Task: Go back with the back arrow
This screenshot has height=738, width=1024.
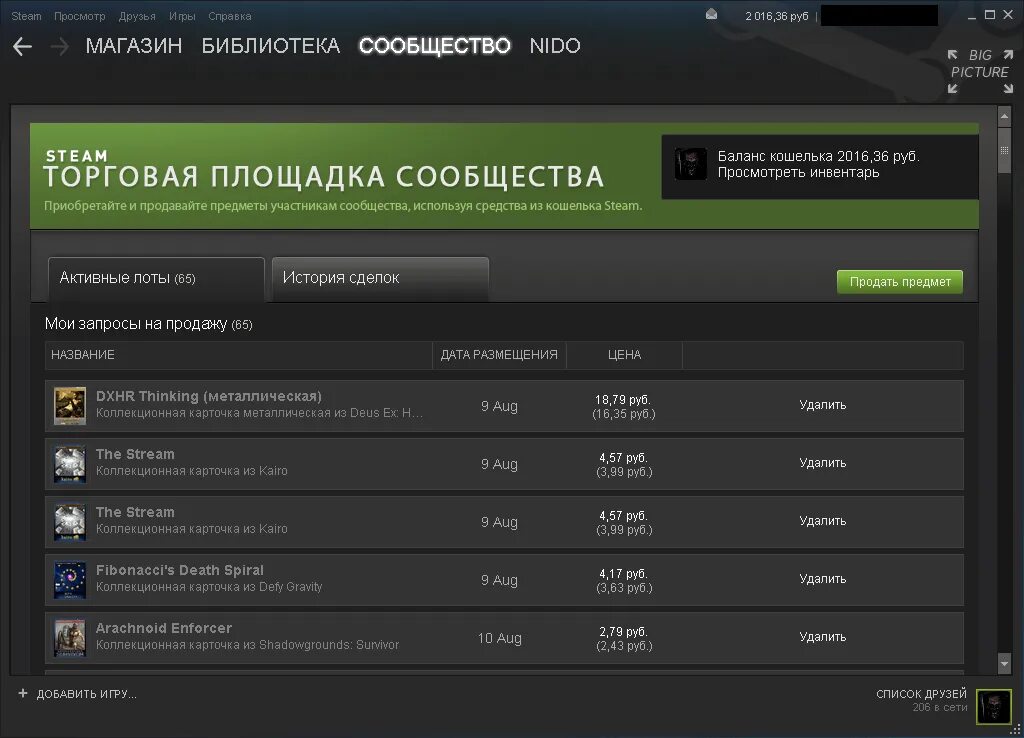Action: point(22,46)
